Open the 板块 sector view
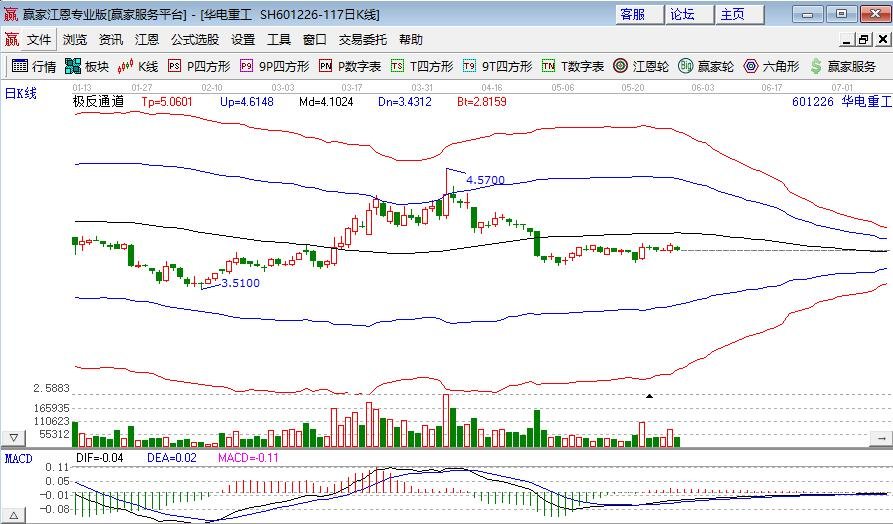893x524 pixels. coord(87,67)
